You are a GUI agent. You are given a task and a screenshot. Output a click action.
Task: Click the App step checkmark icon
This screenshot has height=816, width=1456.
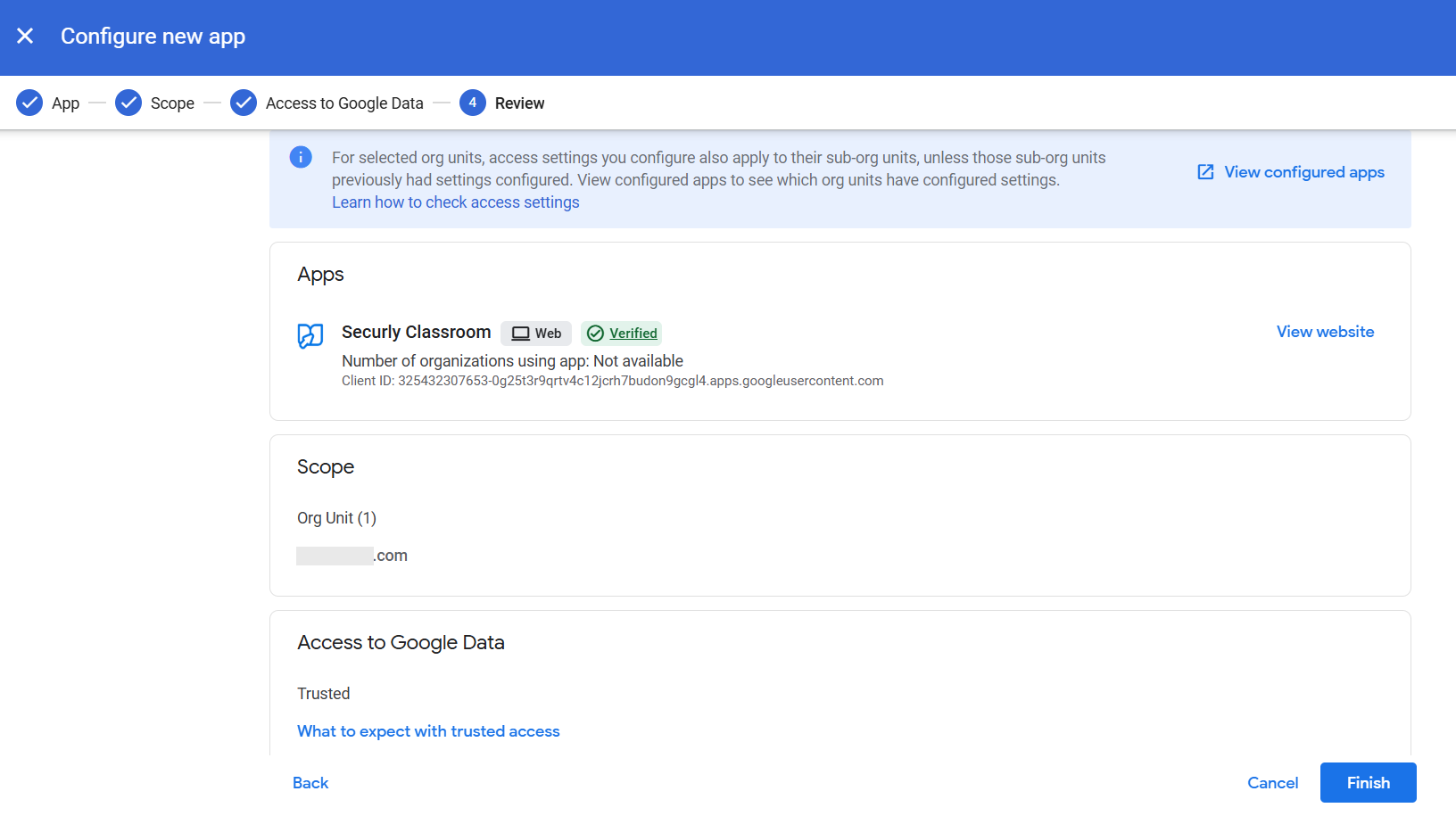click(29, 103)
